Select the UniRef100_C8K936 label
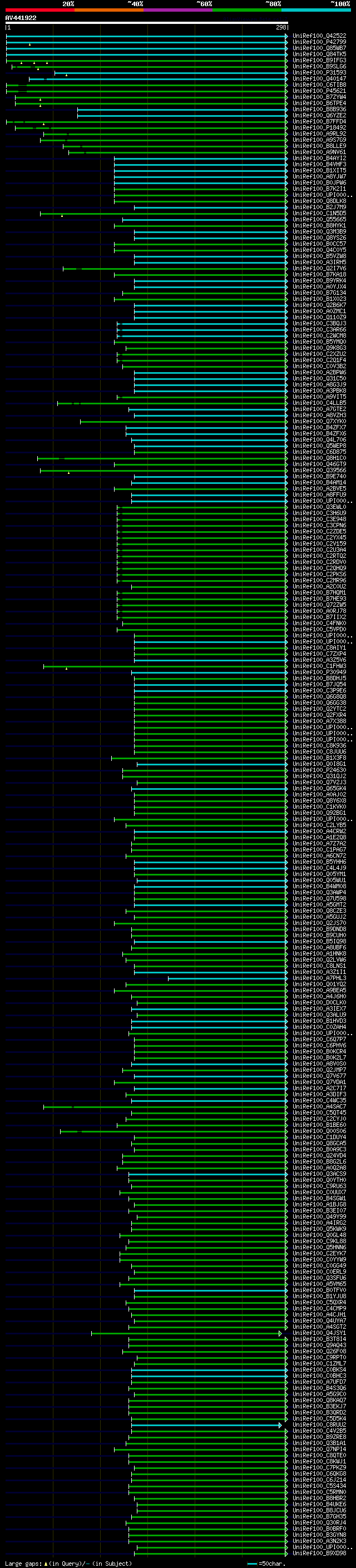This screenshot has width=356, height=1568. (x=319, y=746)
